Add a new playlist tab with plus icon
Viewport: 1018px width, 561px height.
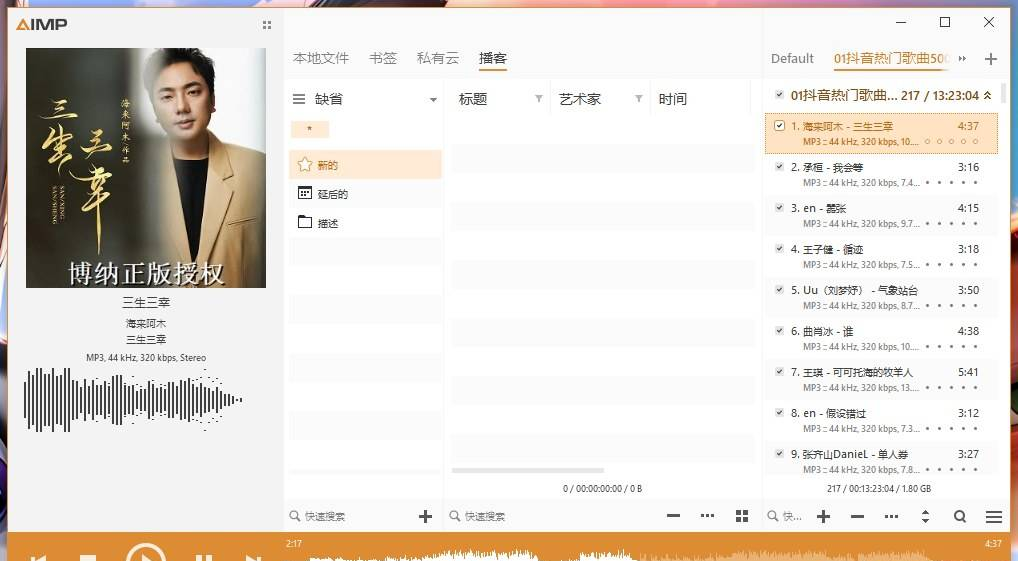[x=991, y=59]
